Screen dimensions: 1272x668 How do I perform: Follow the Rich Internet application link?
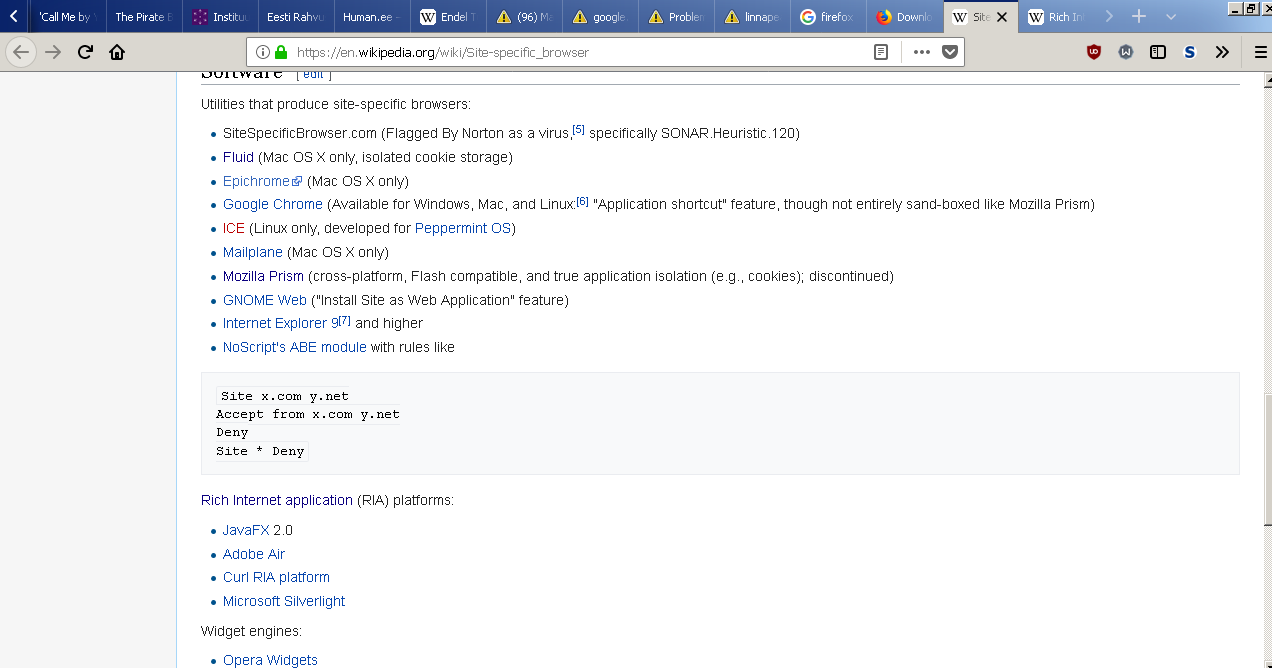[277, 500]
